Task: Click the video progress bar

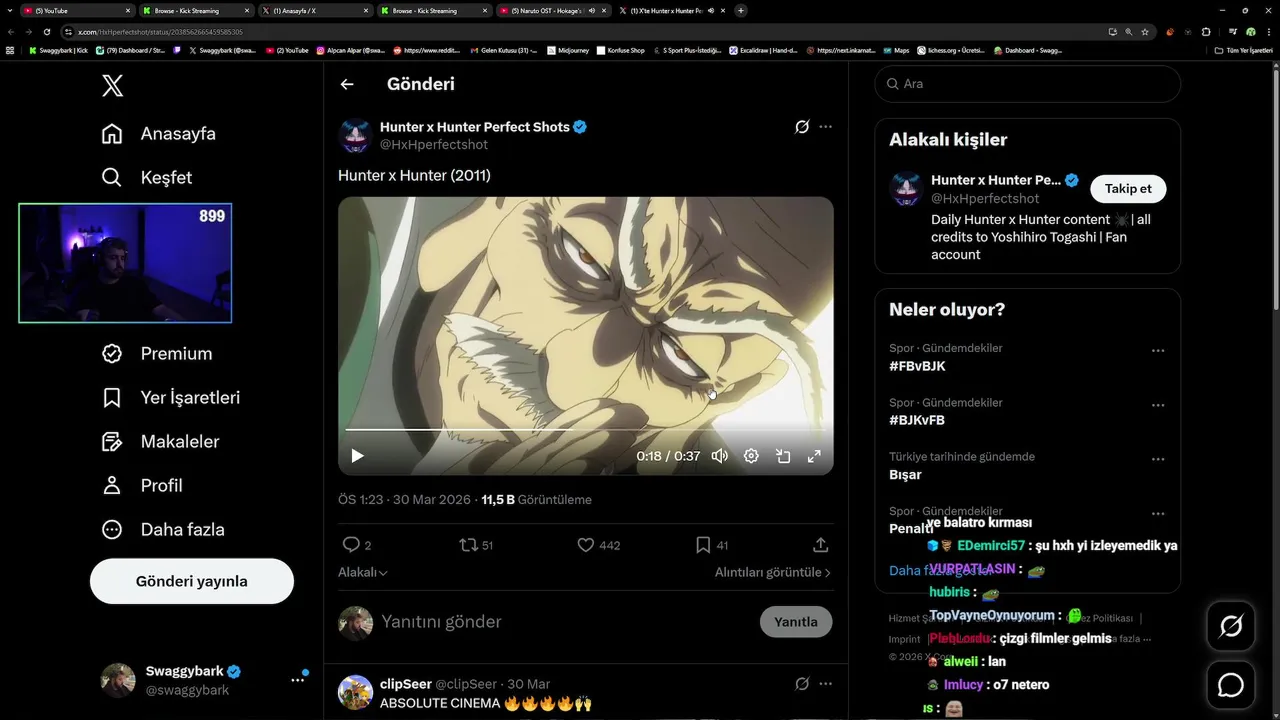Action: [x=586, y=430]
